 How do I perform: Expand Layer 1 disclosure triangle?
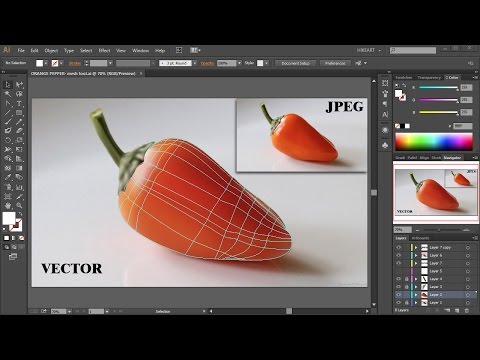pos(416,303)
